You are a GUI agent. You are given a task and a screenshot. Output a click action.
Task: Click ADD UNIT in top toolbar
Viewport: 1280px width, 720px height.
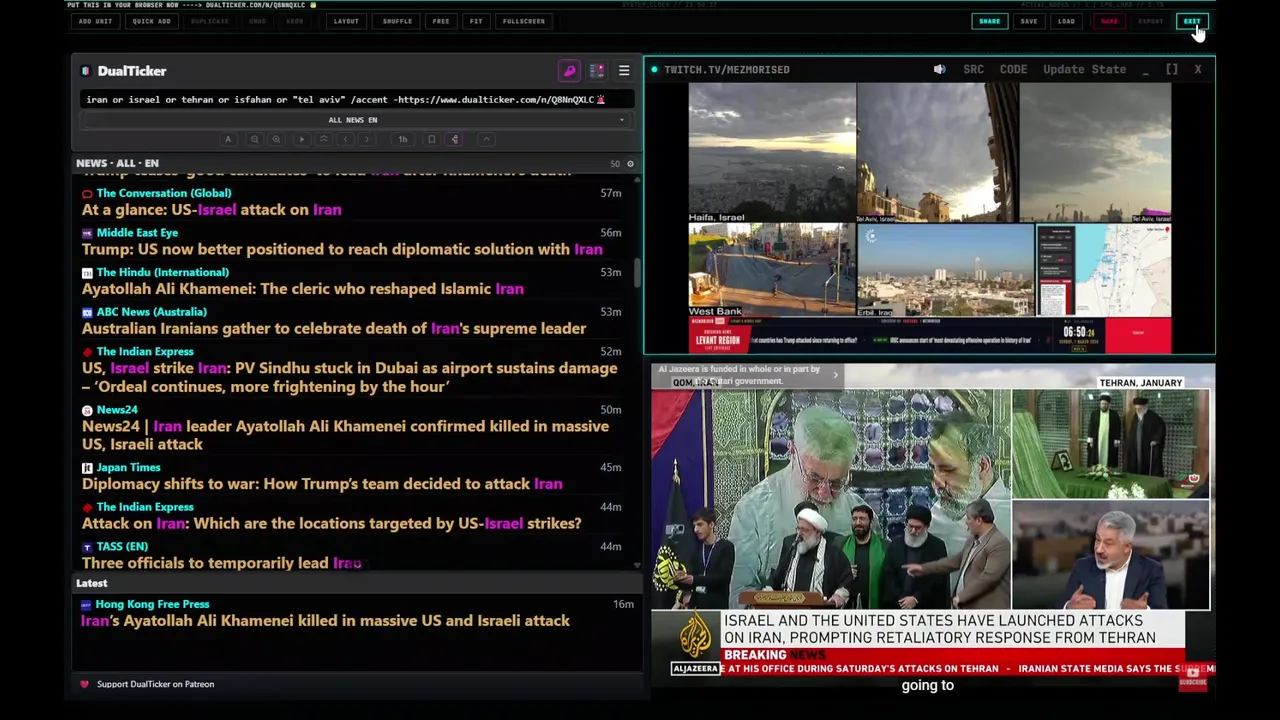pos(95,21)
